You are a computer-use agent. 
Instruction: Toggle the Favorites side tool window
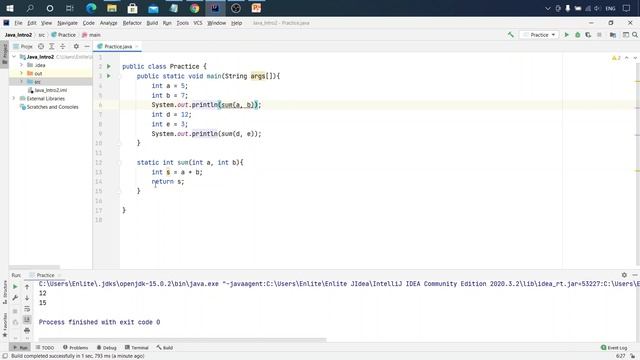point(4,325)
